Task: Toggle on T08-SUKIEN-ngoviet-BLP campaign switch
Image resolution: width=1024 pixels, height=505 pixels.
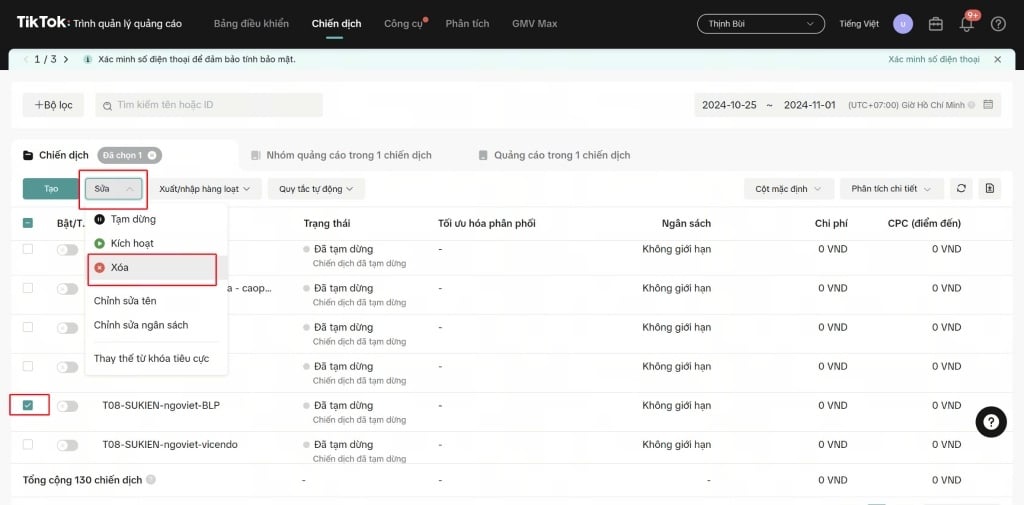Action: pyautogui.click(x=67, y=406)
